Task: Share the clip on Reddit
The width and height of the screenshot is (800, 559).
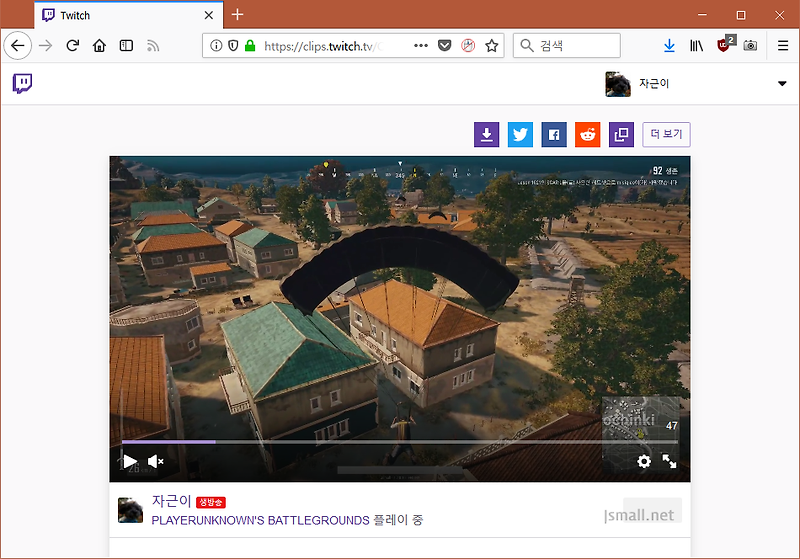Action: click(x=588, y=135)
